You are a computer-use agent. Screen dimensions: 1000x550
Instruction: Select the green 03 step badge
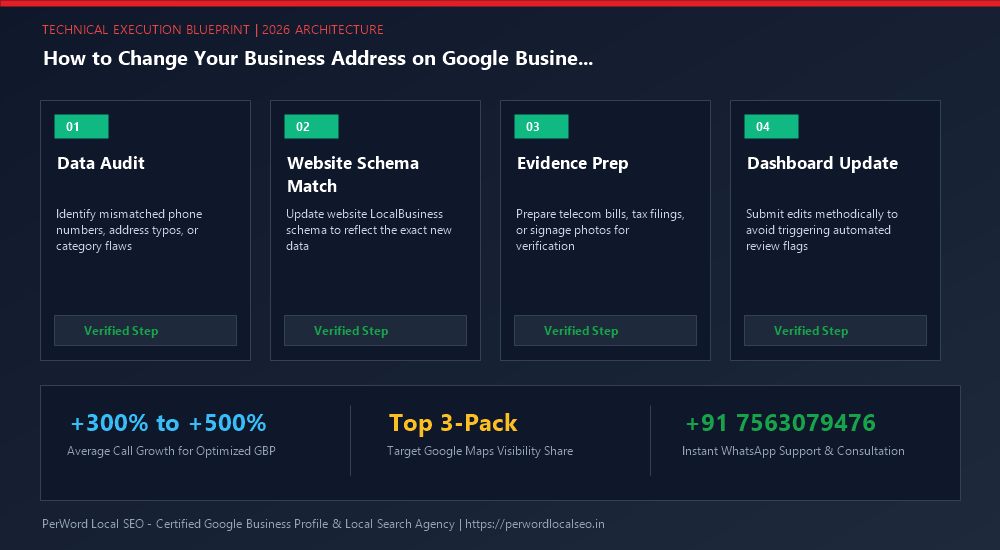point(541,126)
